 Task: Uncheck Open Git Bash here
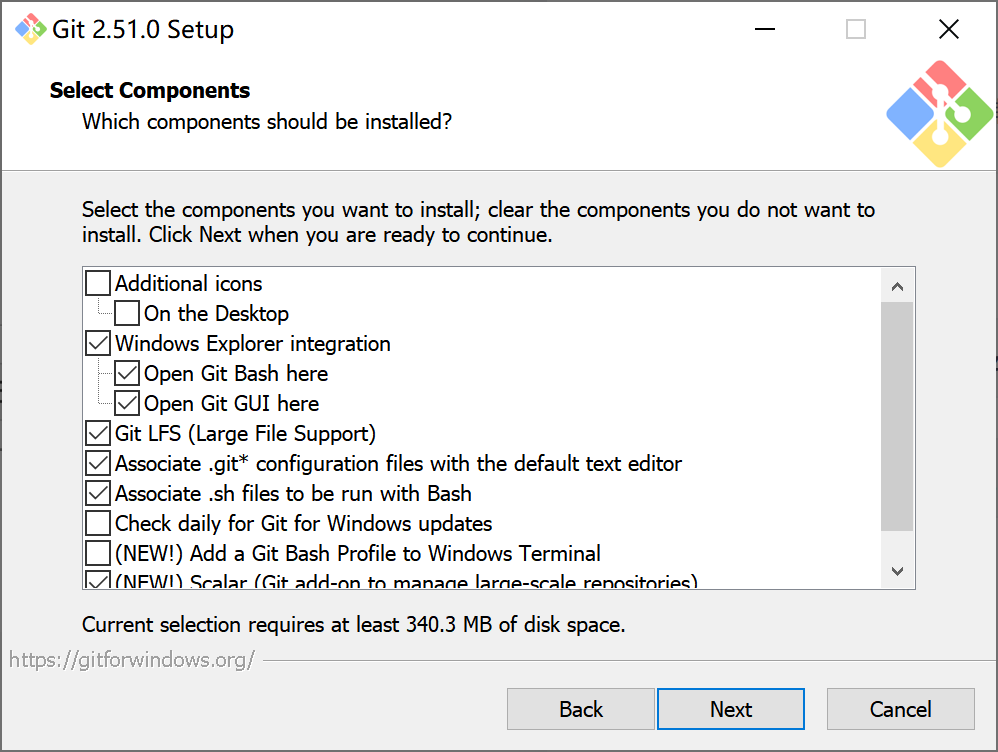tap(127, 373)
